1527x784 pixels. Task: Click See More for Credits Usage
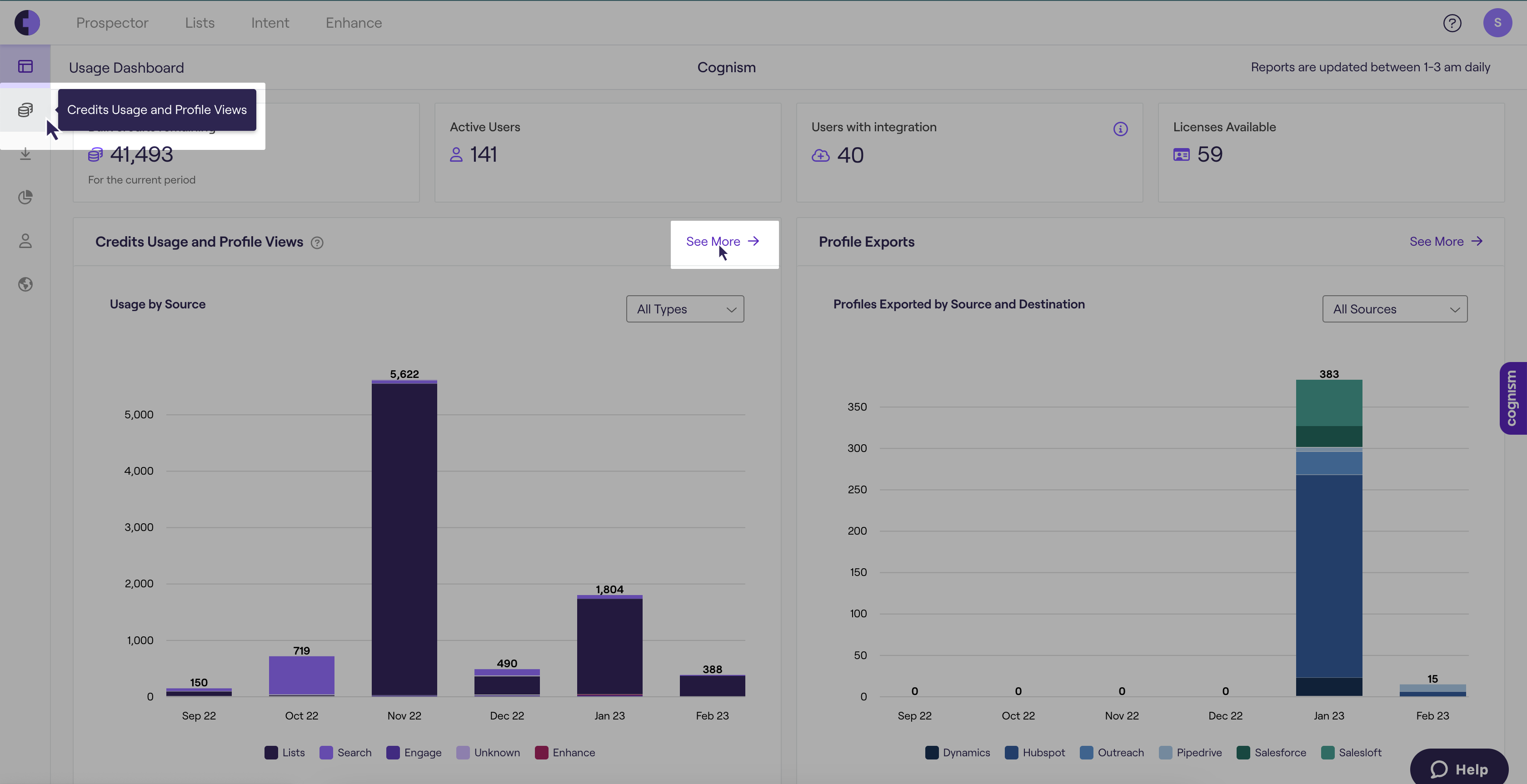tap(723, 241)
